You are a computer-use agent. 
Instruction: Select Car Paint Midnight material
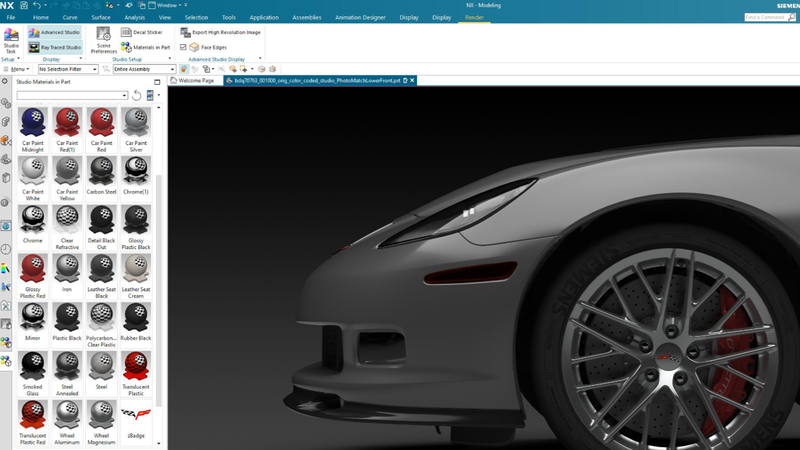(33, 130)
